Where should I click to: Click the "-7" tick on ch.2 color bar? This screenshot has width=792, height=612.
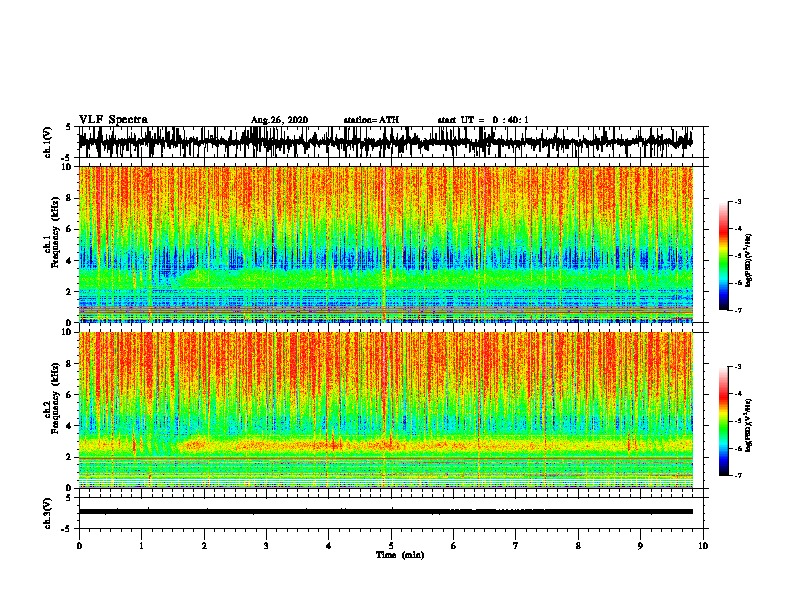point(738,475)
